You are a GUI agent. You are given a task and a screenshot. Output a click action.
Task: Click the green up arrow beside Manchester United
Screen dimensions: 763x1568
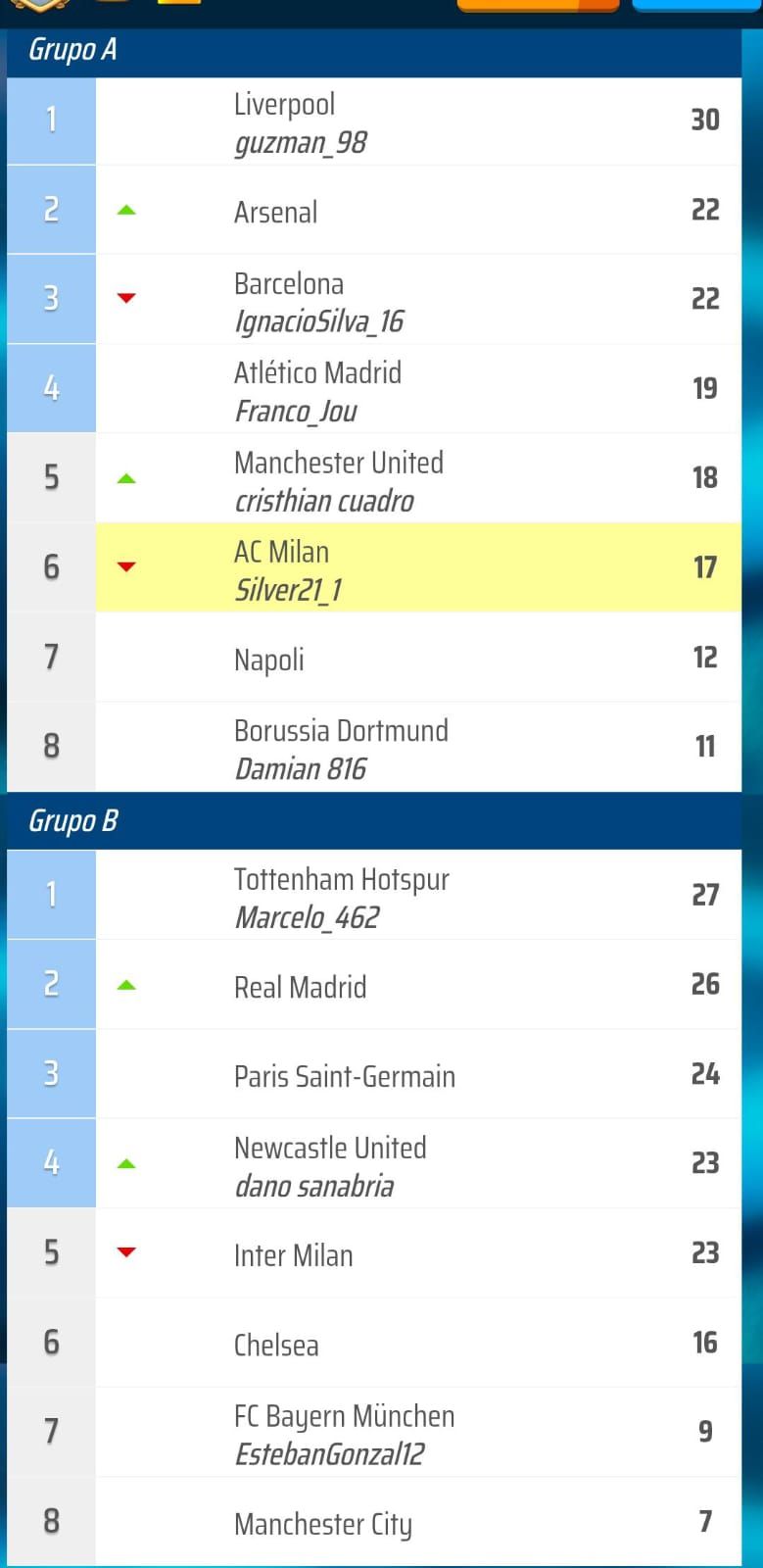coord(126,478)
